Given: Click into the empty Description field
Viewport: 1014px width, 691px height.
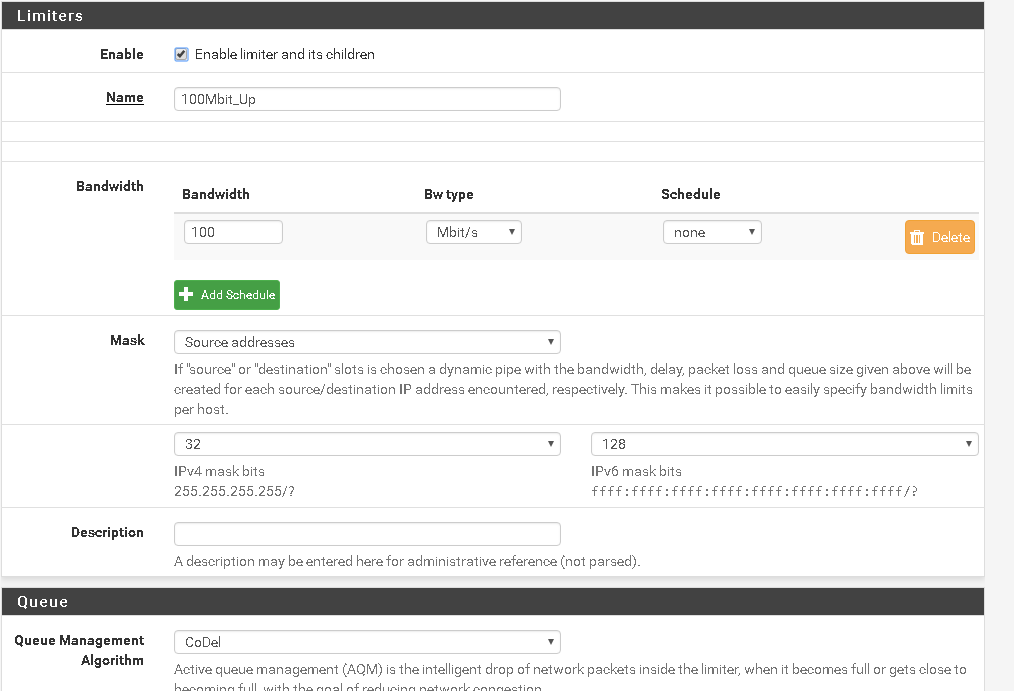Looking at the screenshot, I should [x=367, y=534].
